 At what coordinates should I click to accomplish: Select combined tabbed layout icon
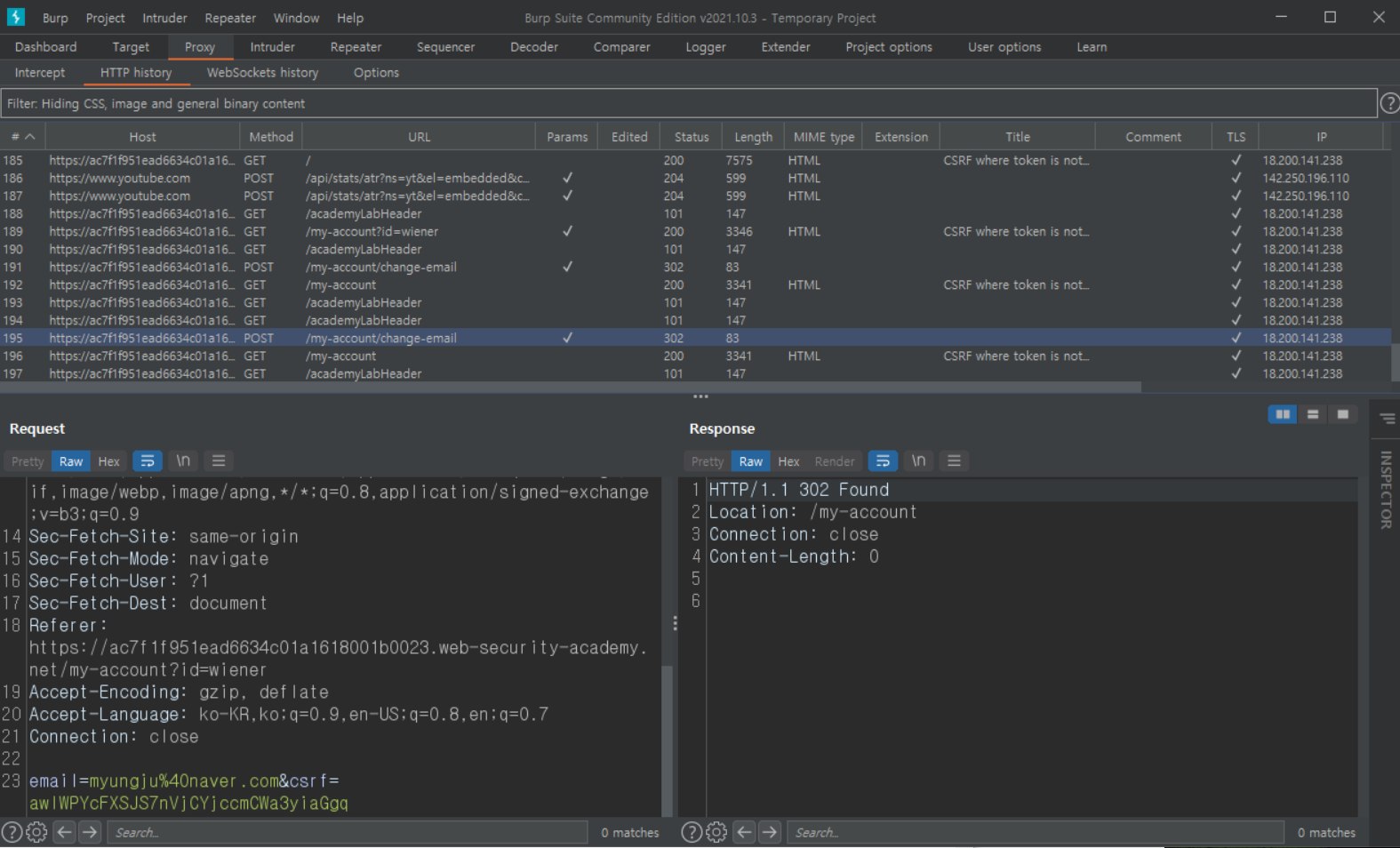1343,414
